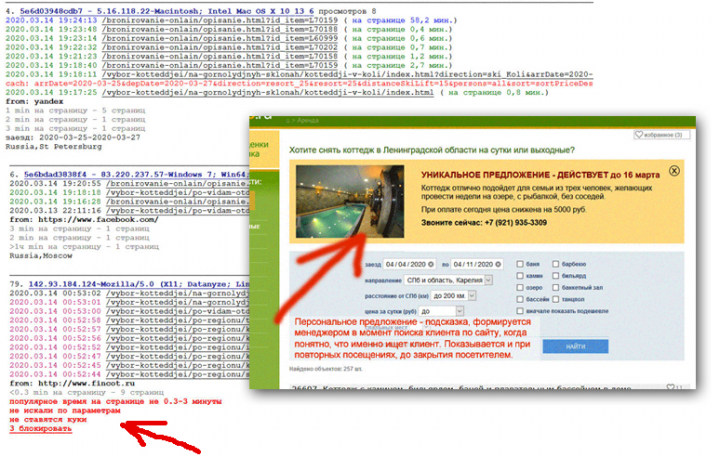Click the 'заезд: 2020-03-25-2020-03-27' line

pyautogui.click(x=73, y=137)
